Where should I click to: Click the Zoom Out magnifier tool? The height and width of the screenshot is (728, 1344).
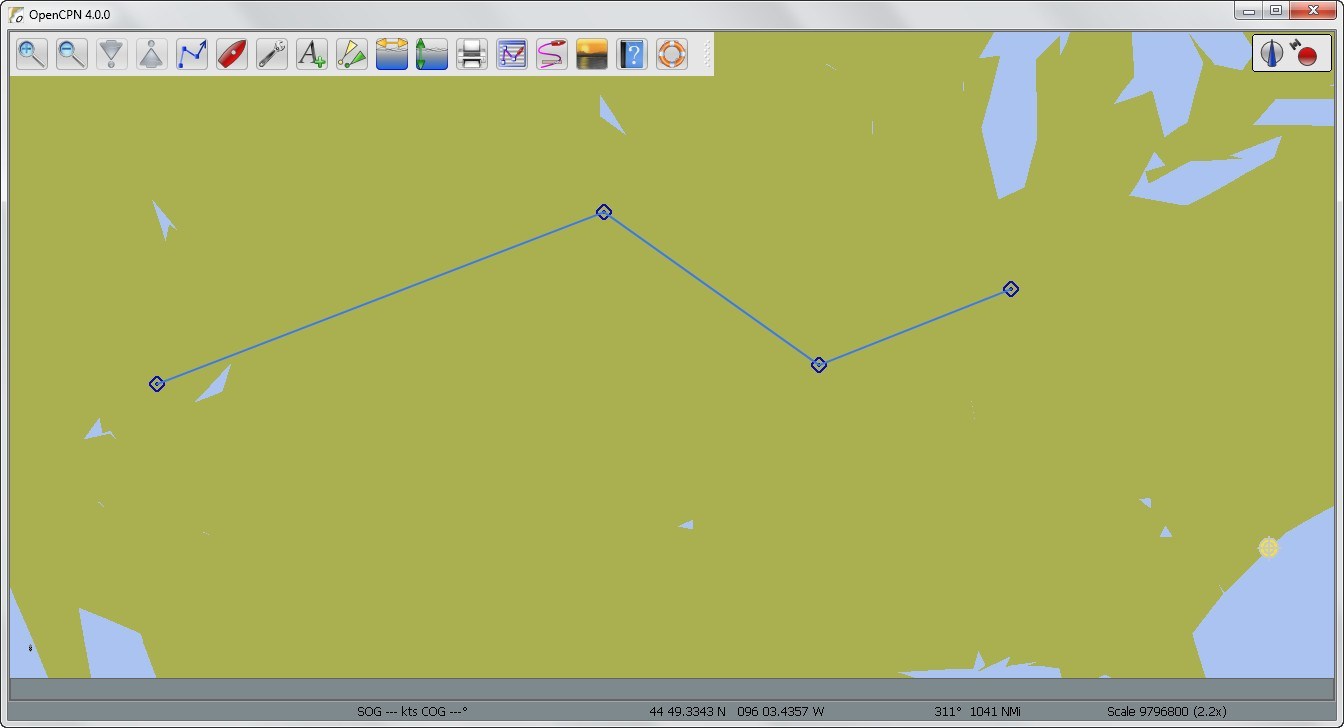click(72, 54)
